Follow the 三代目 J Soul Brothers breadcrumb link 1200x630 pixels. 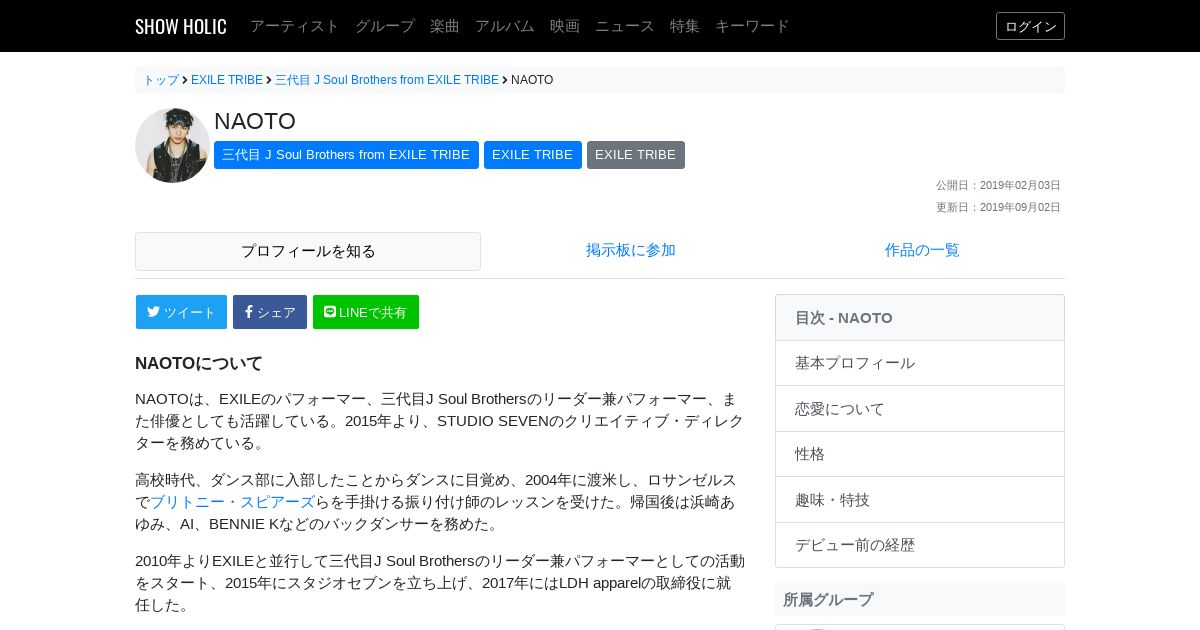(387, 80)
